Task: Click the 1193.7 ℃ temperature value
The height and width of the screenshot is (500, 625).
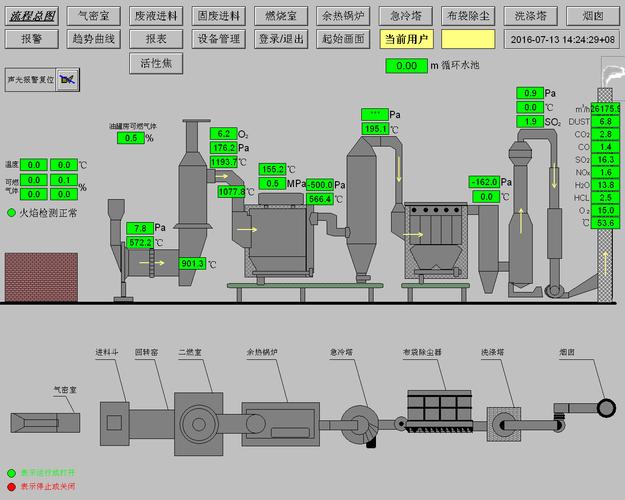Action: tap(224, 162)
